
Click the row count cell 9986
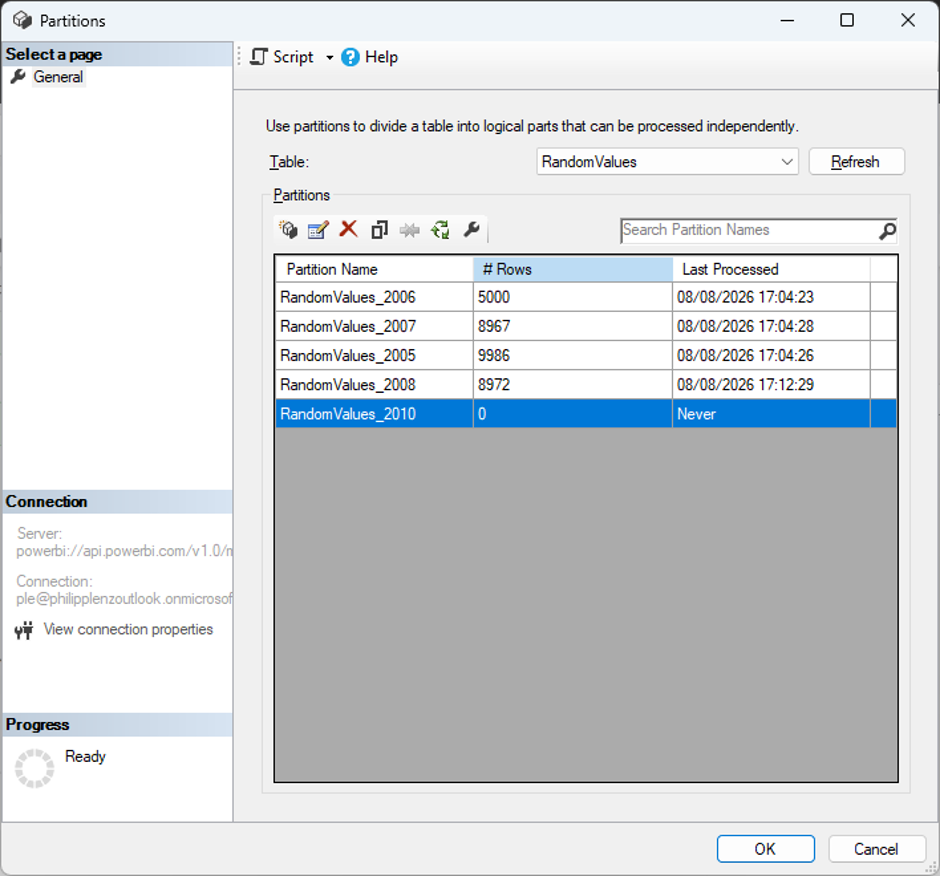click(x=573, y=356)
